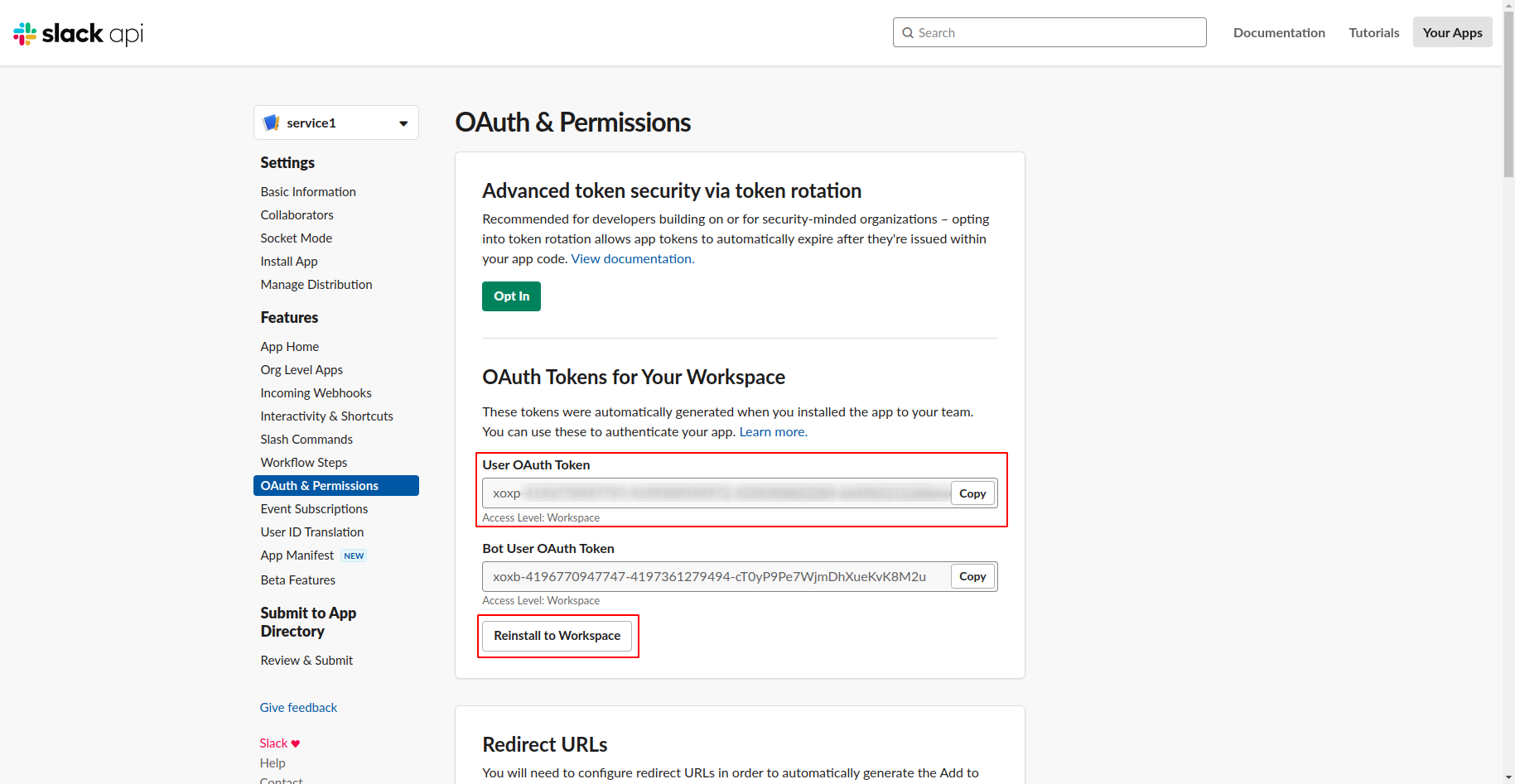Follow the Learn more link
This screenshot has width=1515, height=784.
(x=773, y=432)
